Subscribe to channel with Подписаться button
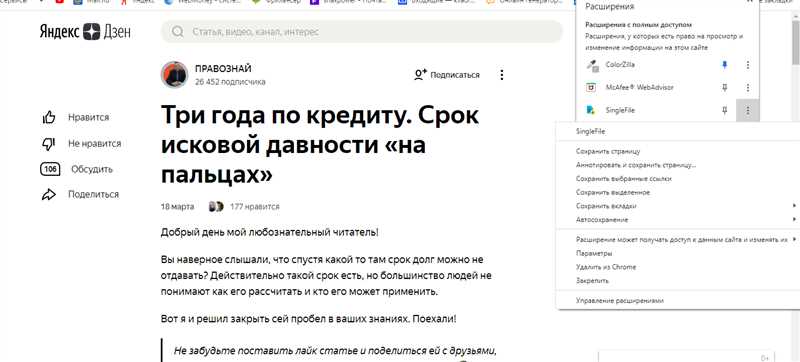The width and height of the screenshot is (800, 362). tap(447, 75)
